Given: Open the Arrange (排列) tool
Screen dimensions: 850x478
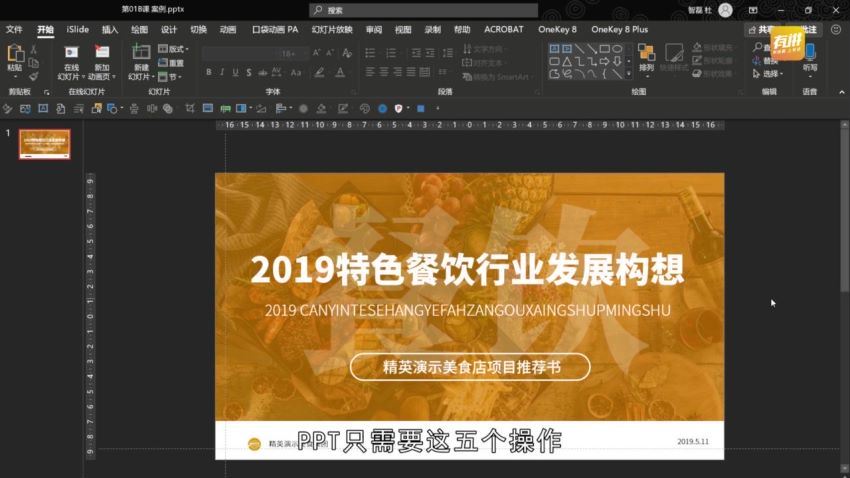Looking at the screenshot, I should pos(646,57).
